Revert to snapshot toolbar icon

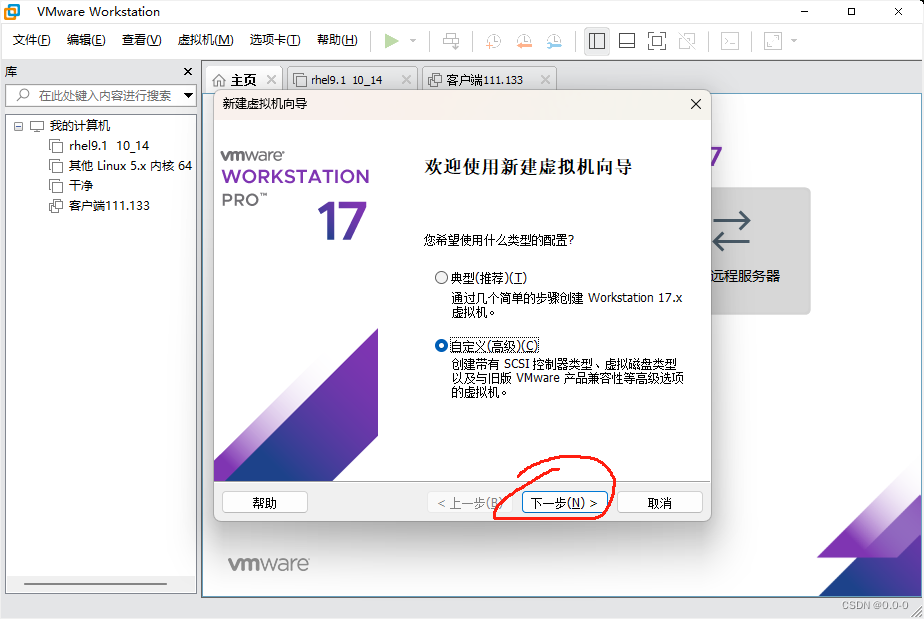(x=524, y=41)
